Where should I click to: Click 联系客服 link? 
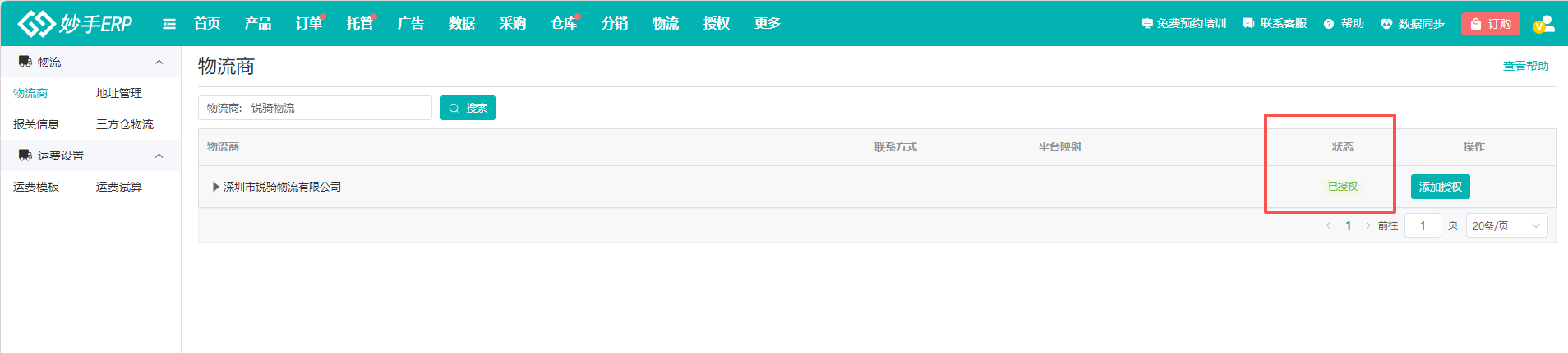pos(1275,24)
